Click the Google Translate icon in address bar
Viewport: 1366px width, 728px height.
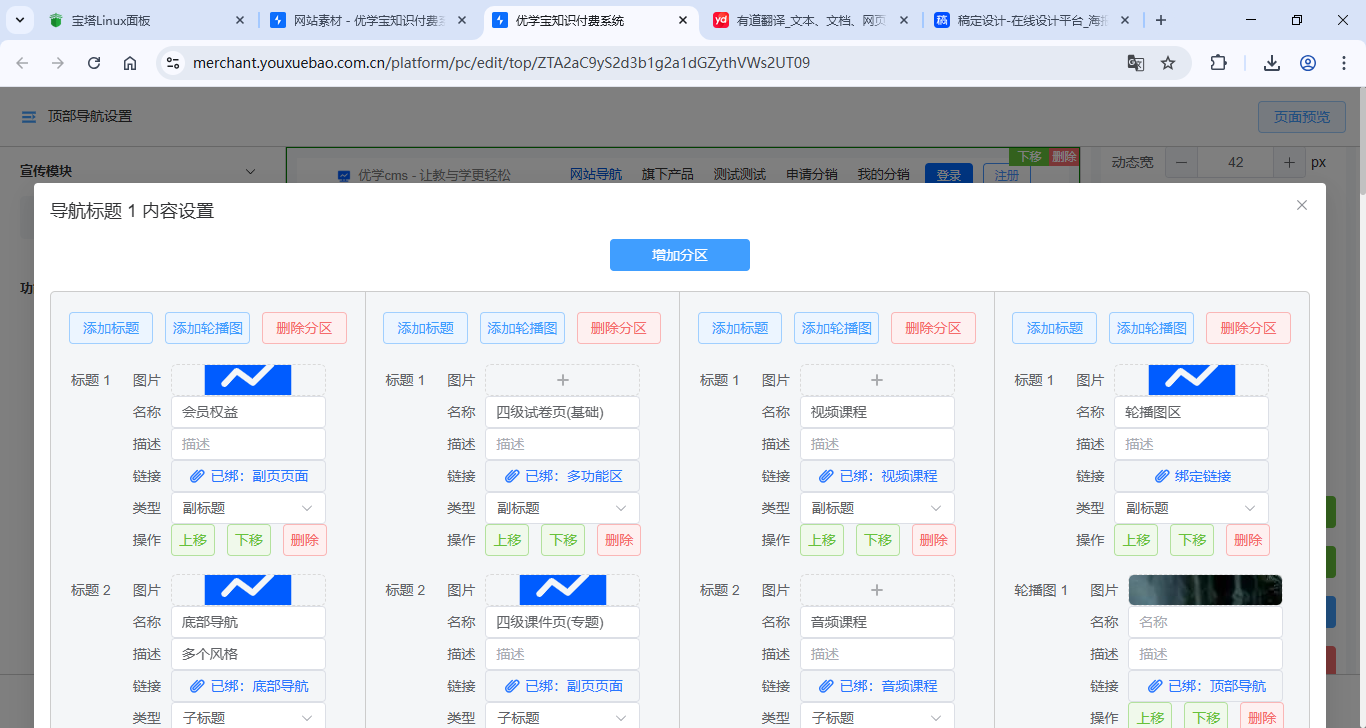click(1136, 62)
